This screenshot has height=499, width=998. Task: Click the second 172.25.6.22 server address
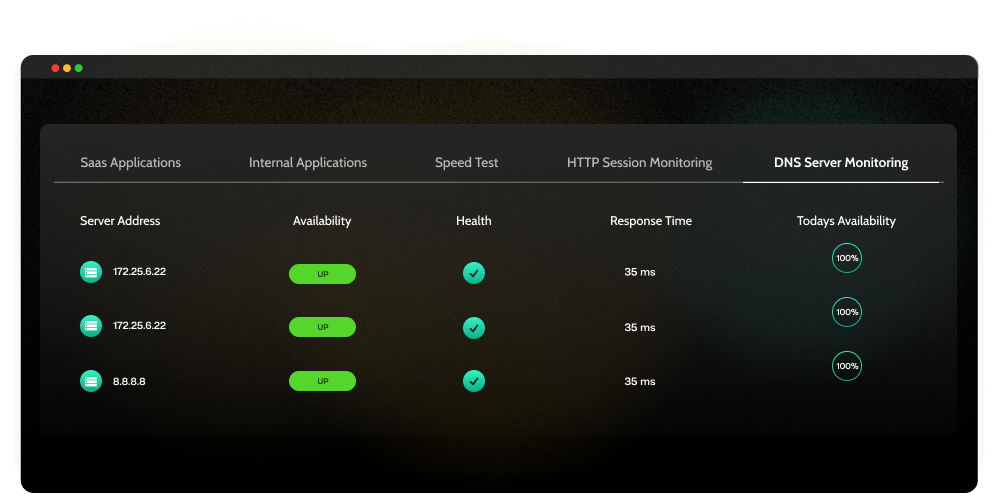point(139,325)
